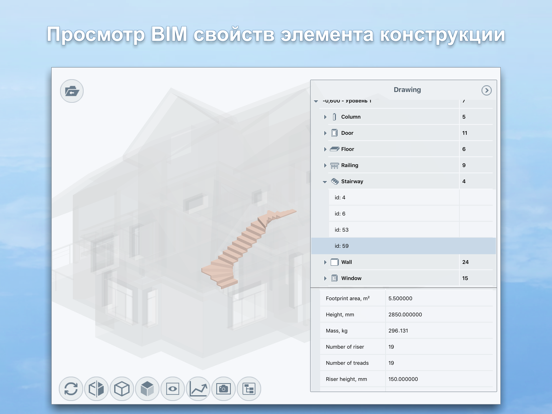Toggle the model tree panel icon
Screen dimensions: 552x414
tap(249, 389)
